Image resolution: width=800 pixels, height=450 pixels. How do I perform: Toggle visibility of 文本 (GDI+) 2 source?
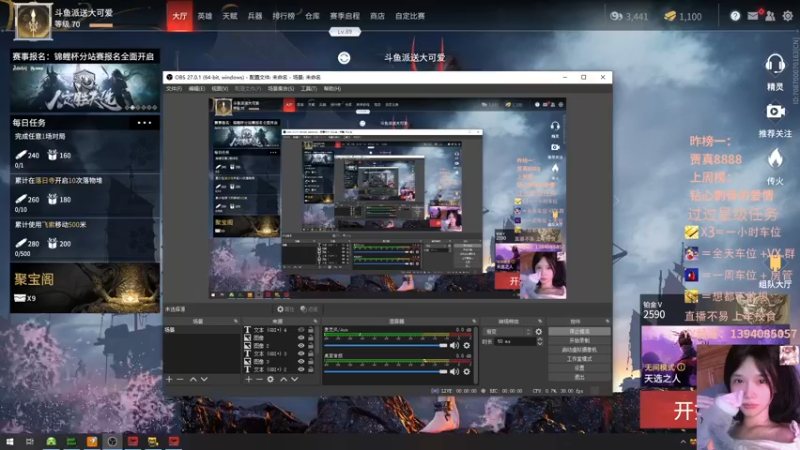pos(301,369)
